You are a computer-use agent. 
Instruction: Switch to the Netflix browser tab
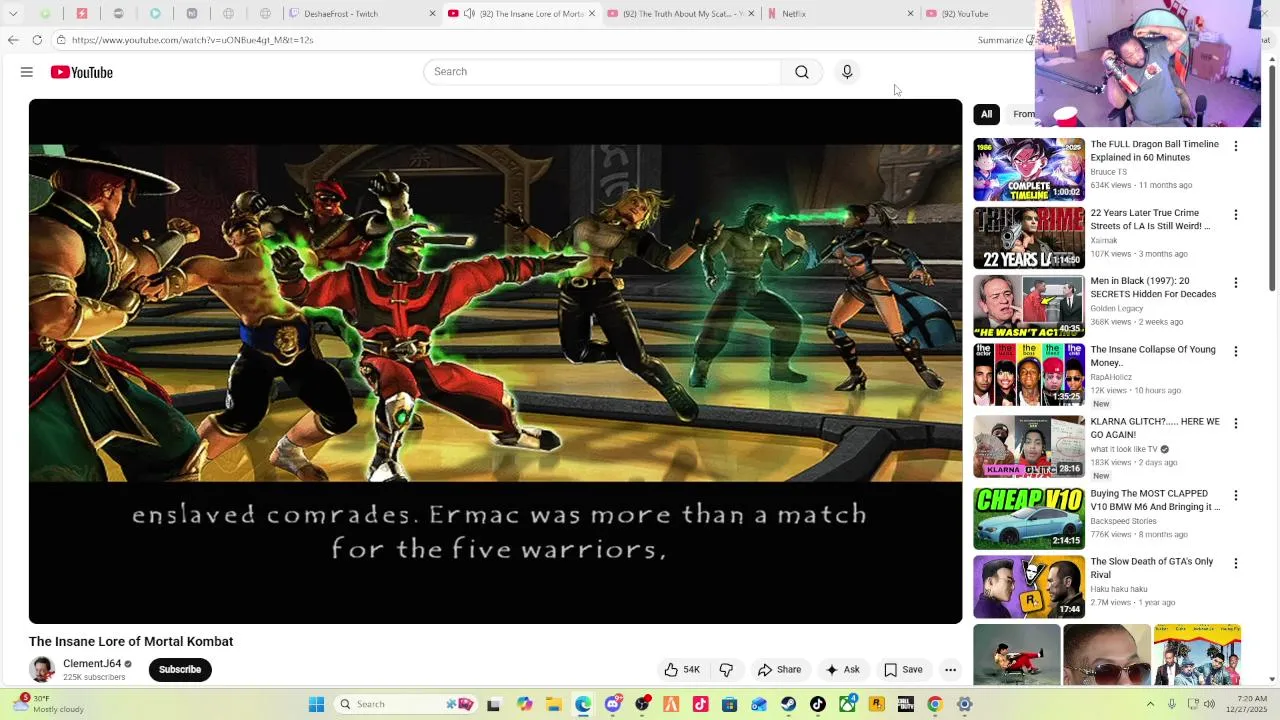838,14
